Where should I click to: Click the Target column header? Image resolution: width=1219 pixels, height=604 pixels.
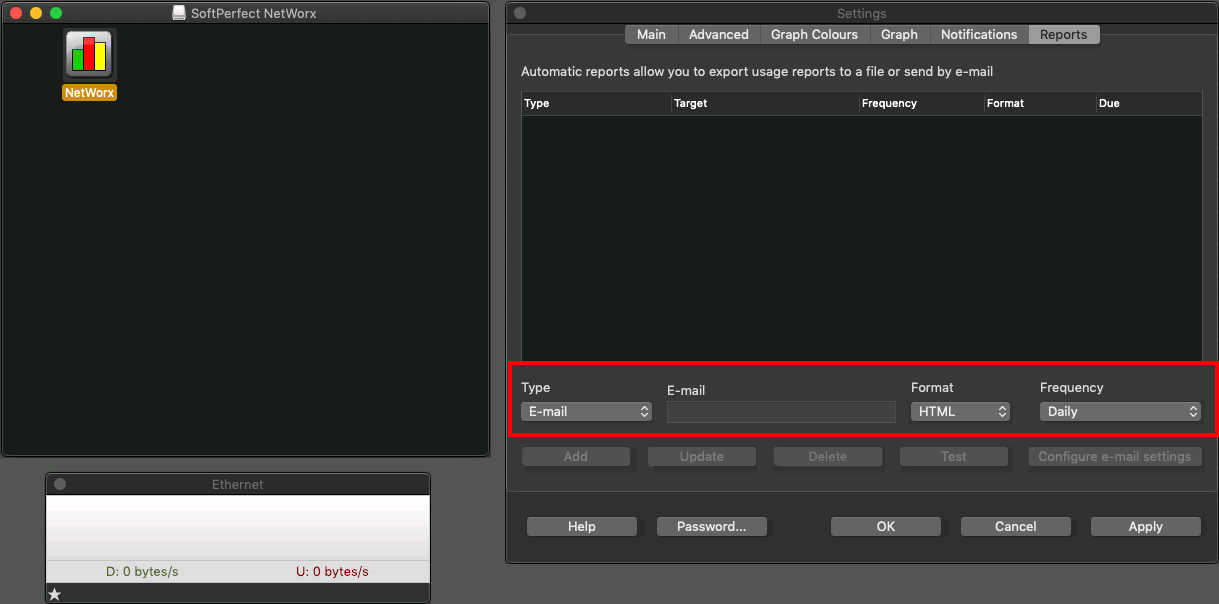click(765, 103)
